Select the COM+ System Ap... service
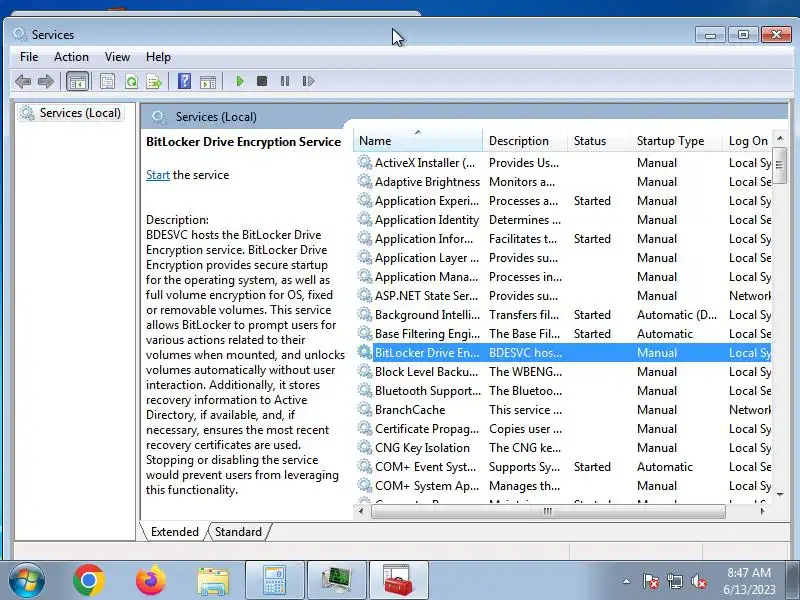 coord(563,486)
